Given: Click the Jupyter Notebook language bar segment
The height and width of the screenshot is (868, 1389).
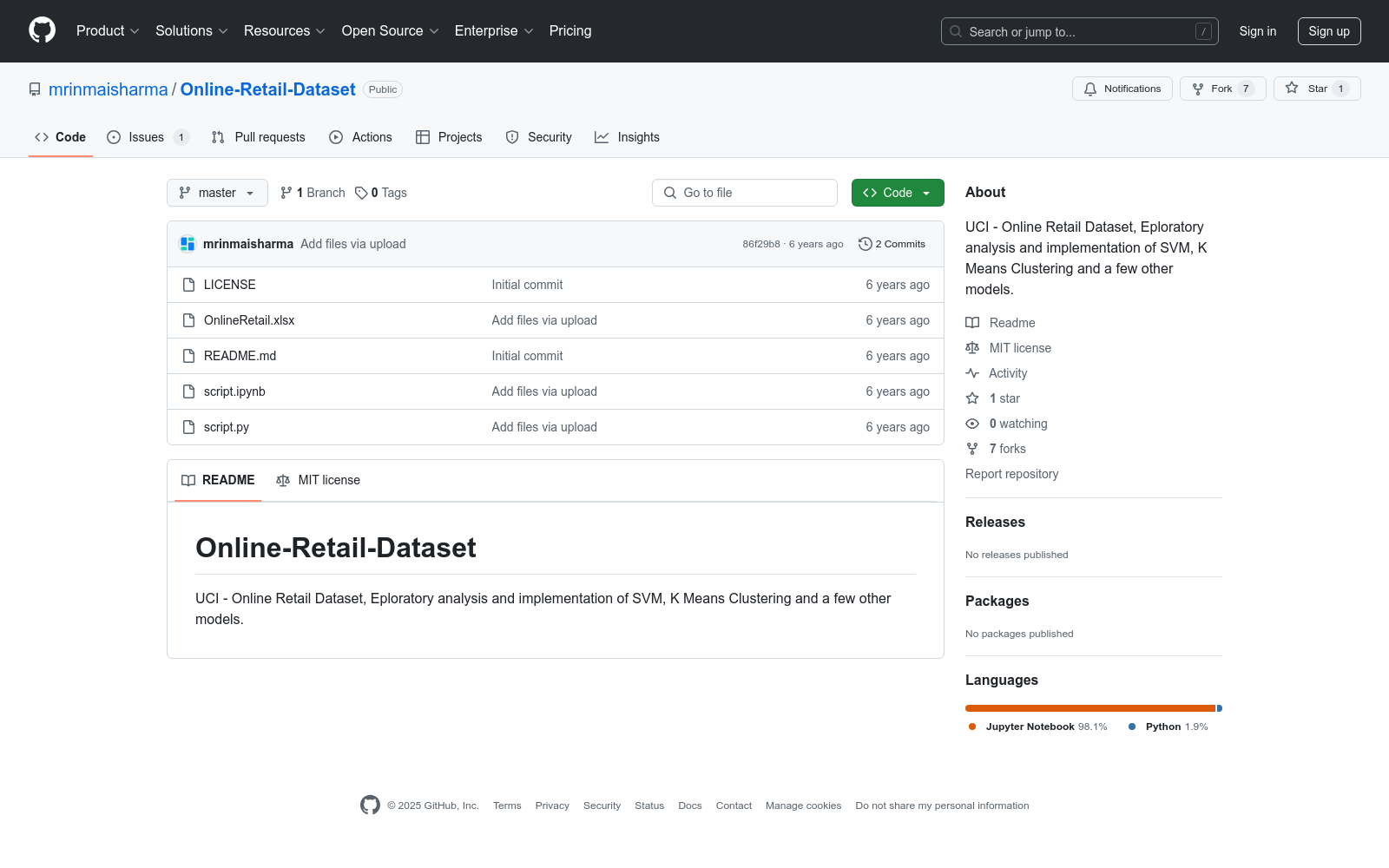Looking at the screenshot, I should pos(1090,708).
